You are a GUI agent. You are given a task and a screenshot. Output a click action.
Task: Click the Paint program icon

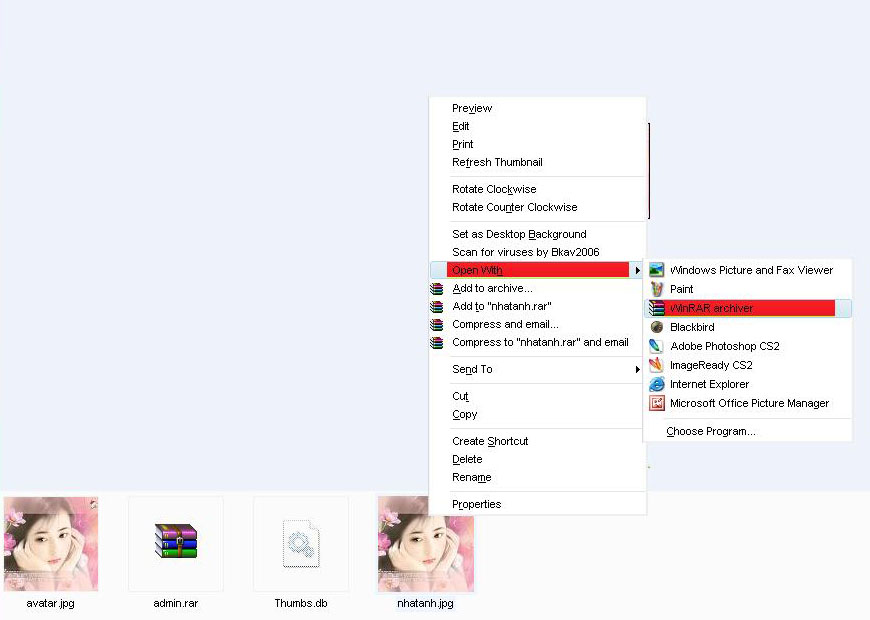656,289
